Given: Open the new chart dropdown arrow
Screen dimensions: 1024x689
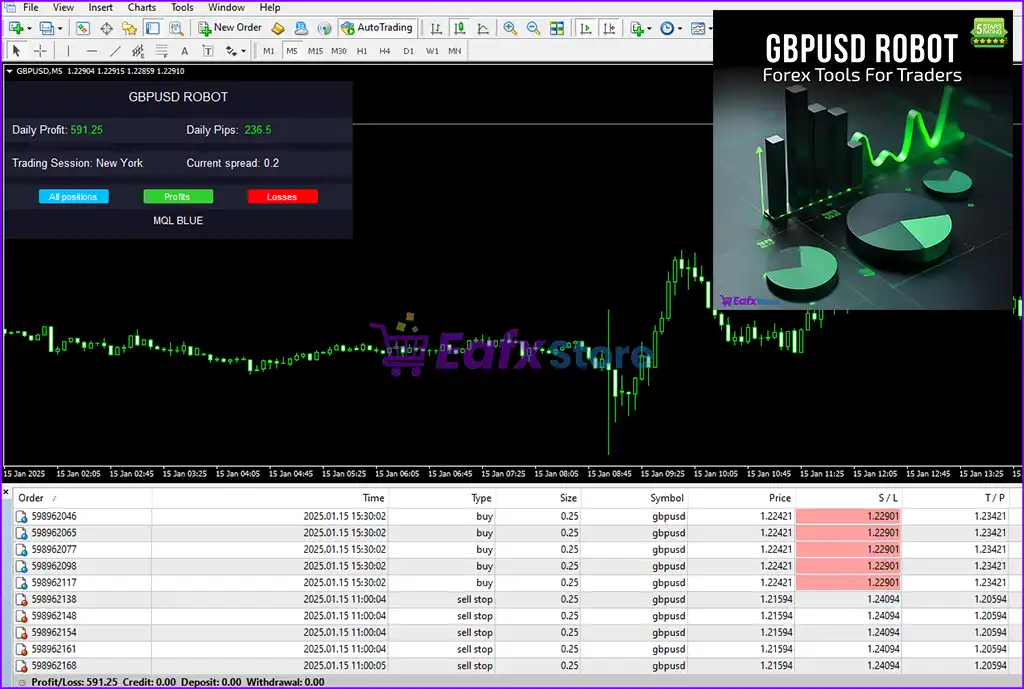Looking at the screenshot, I should click(x=29, y=28).
